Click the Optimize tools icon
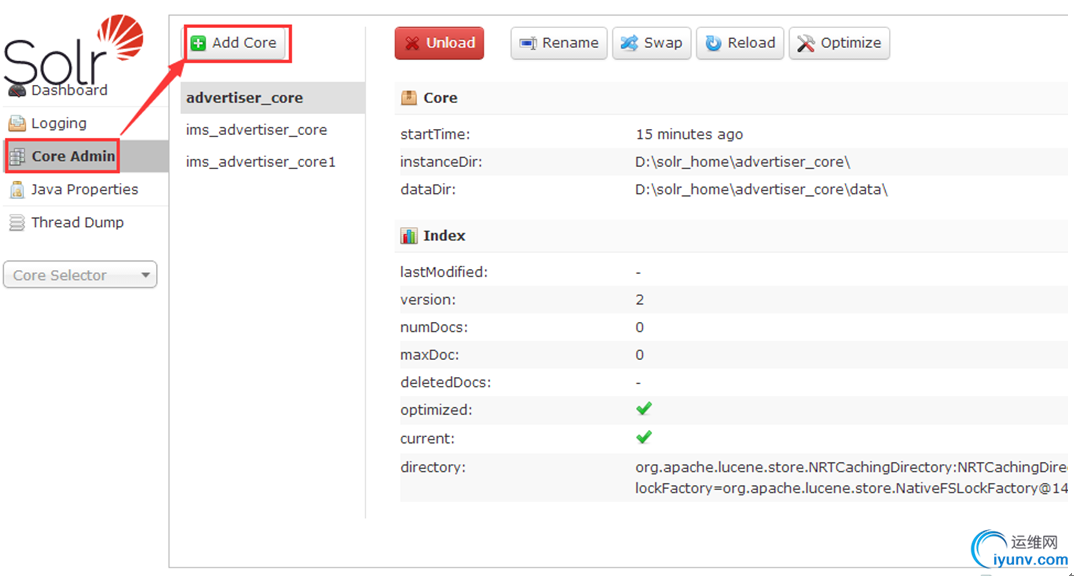This screenshot has width=1074, height=576. coord(806,43)
